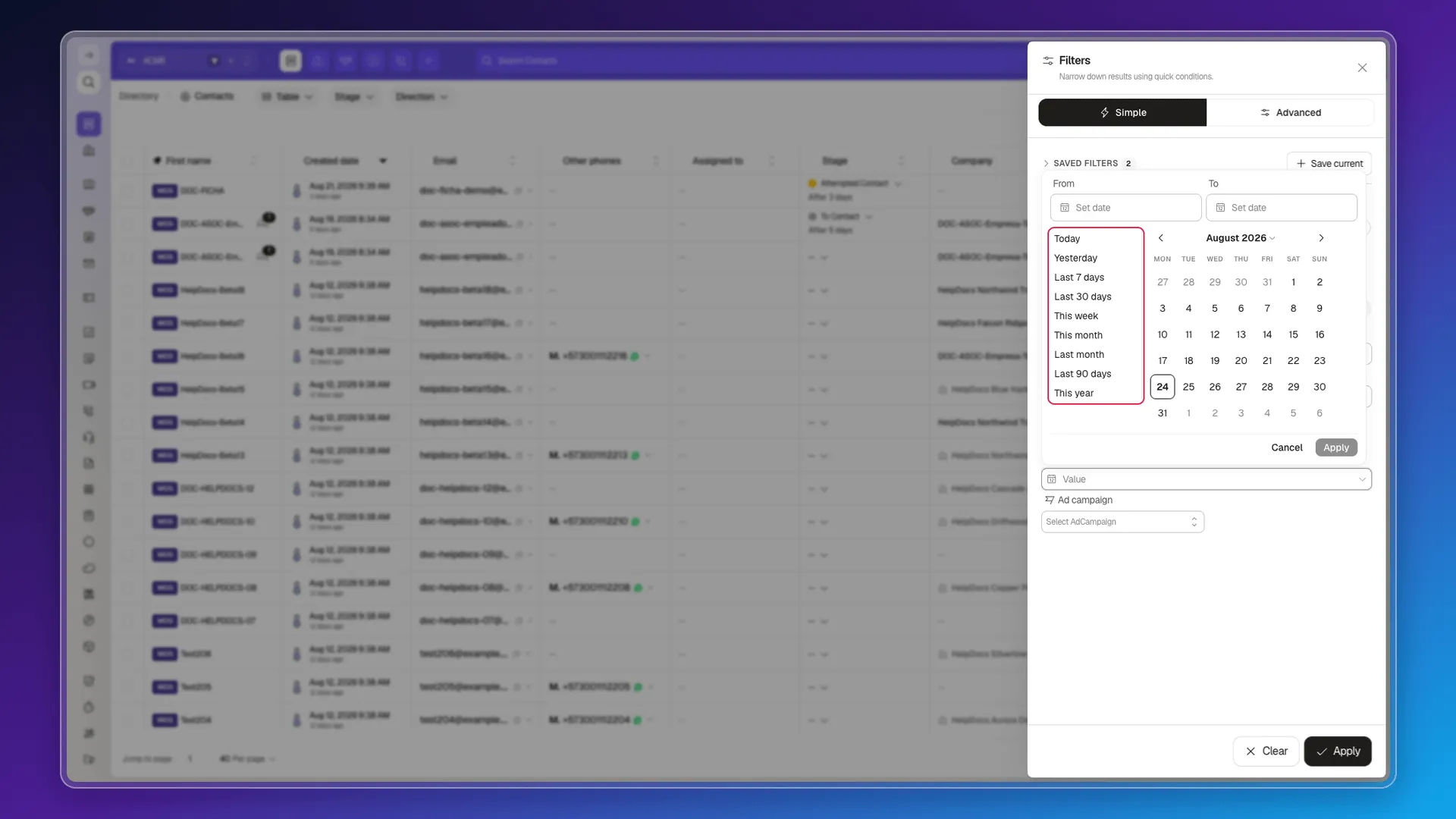Click the calendar icon in the Value field

(x=1052, y=479)
